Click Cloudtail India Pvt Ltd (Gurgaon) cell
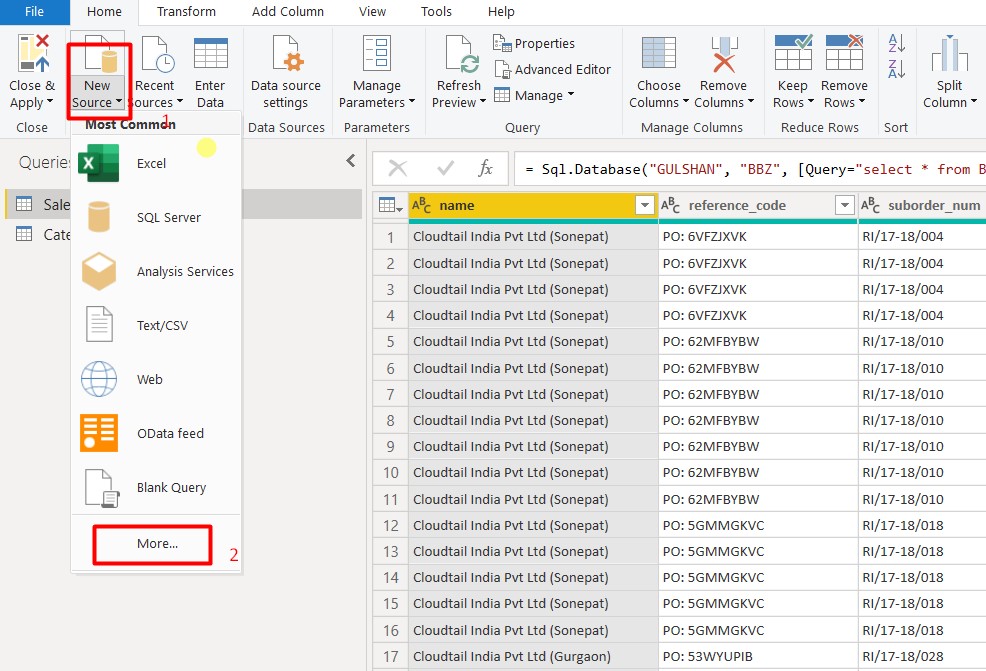986x671 pixels. click(533, 657)
